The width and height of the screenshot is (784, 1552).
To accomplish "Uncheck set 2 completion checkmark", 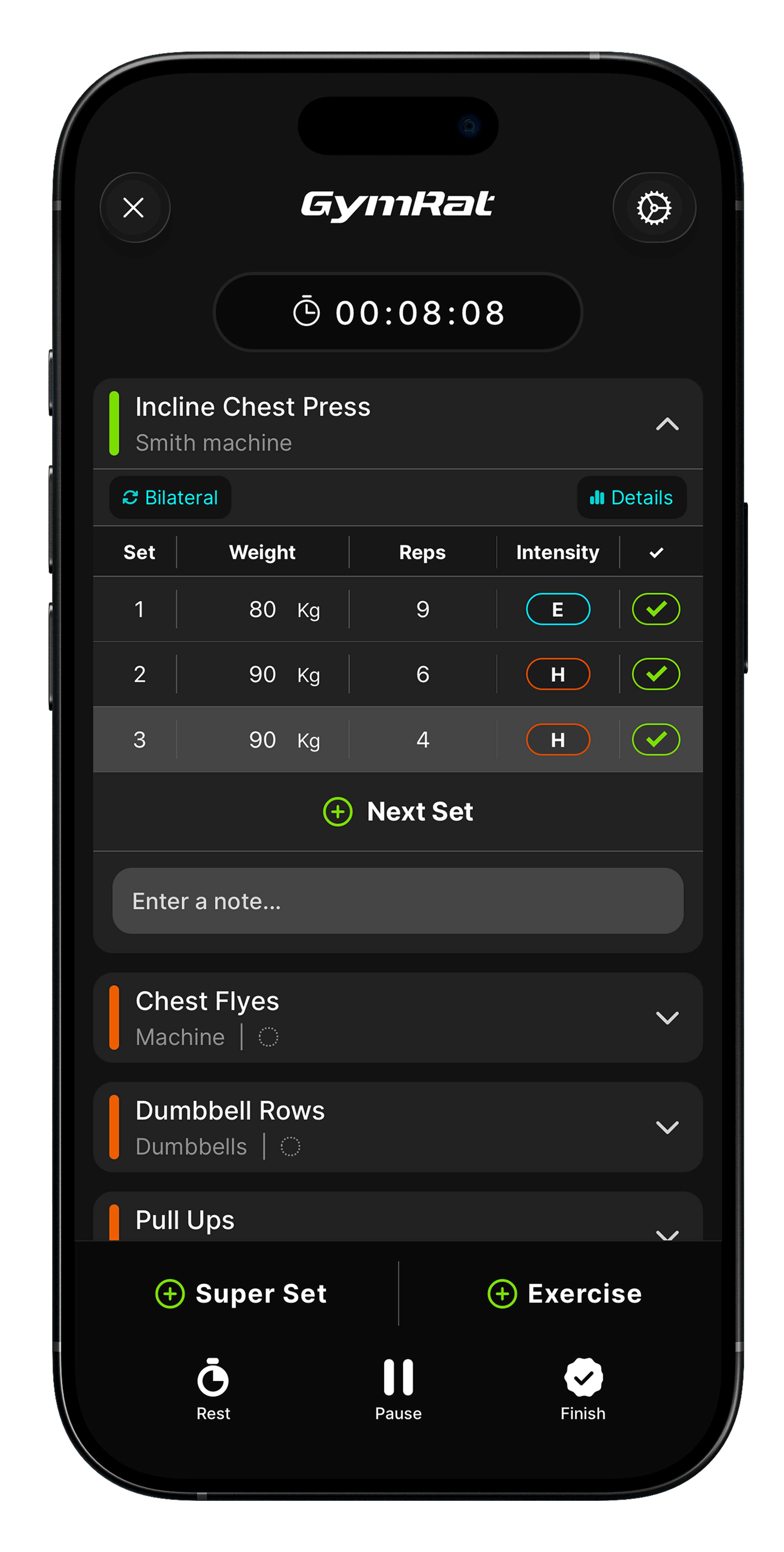I will [656, 674].
